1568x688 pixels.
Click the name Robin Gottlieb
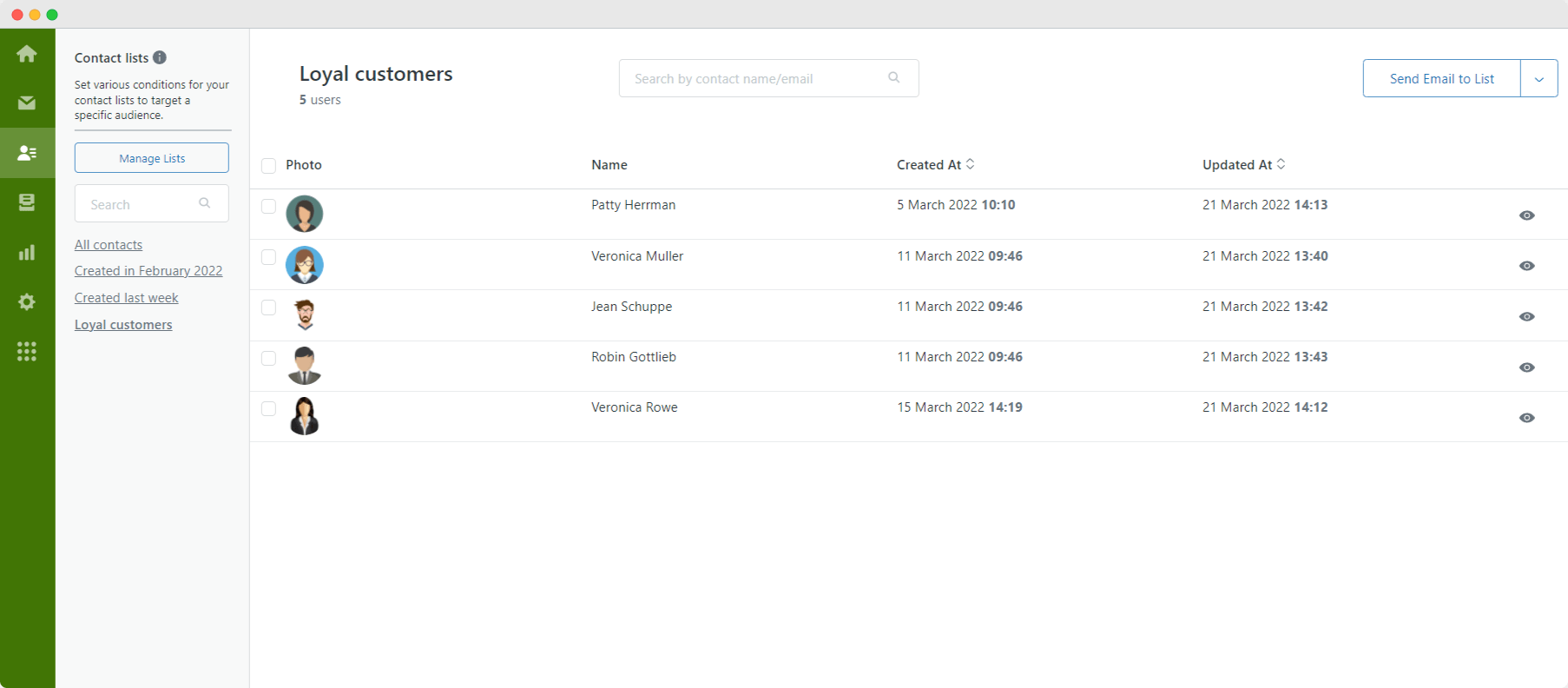(633, 357)
